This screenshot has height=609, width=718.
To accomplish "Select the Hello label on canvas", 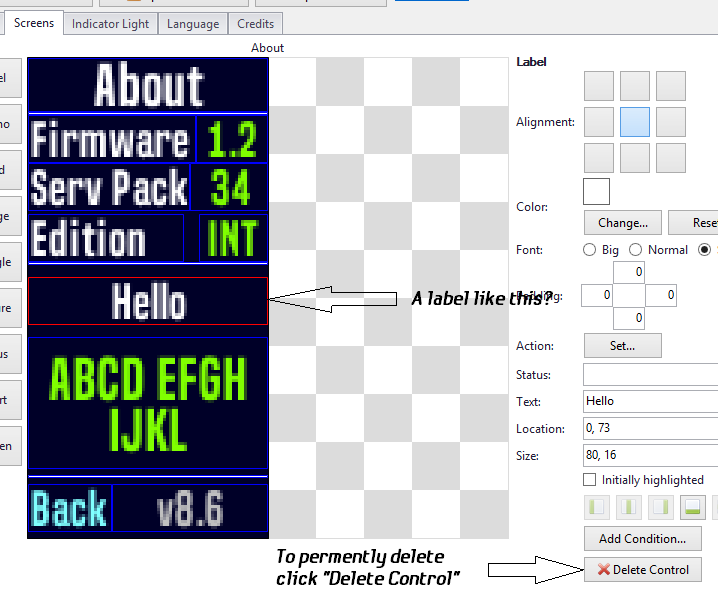I will coord(148,301).
